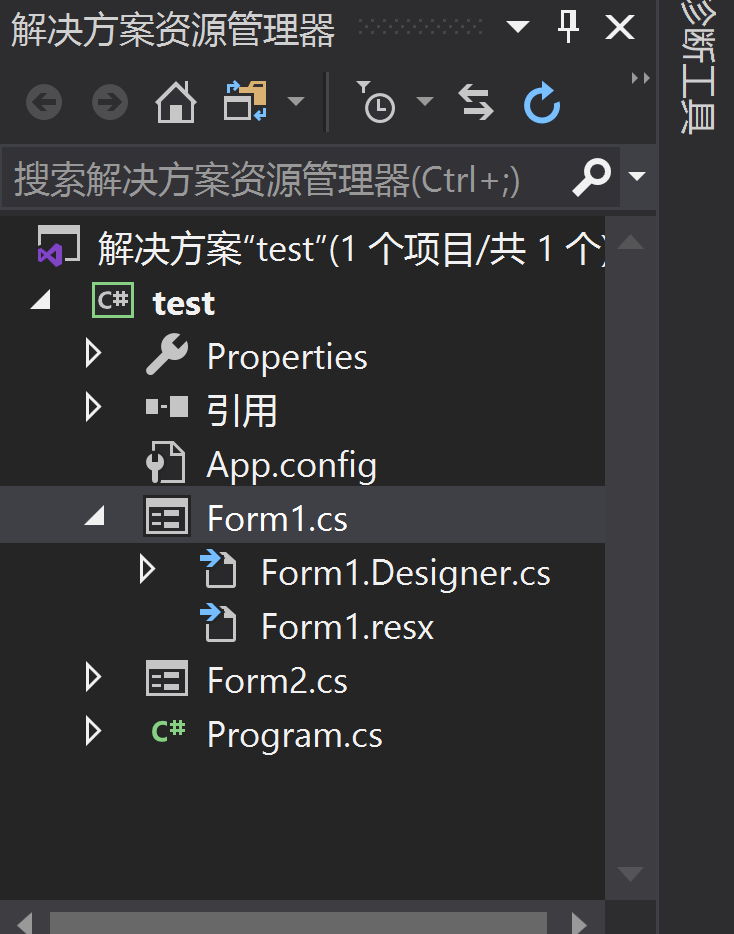Activate Sync with Active Document icon
Screen dimensions: 734x934
475,101
